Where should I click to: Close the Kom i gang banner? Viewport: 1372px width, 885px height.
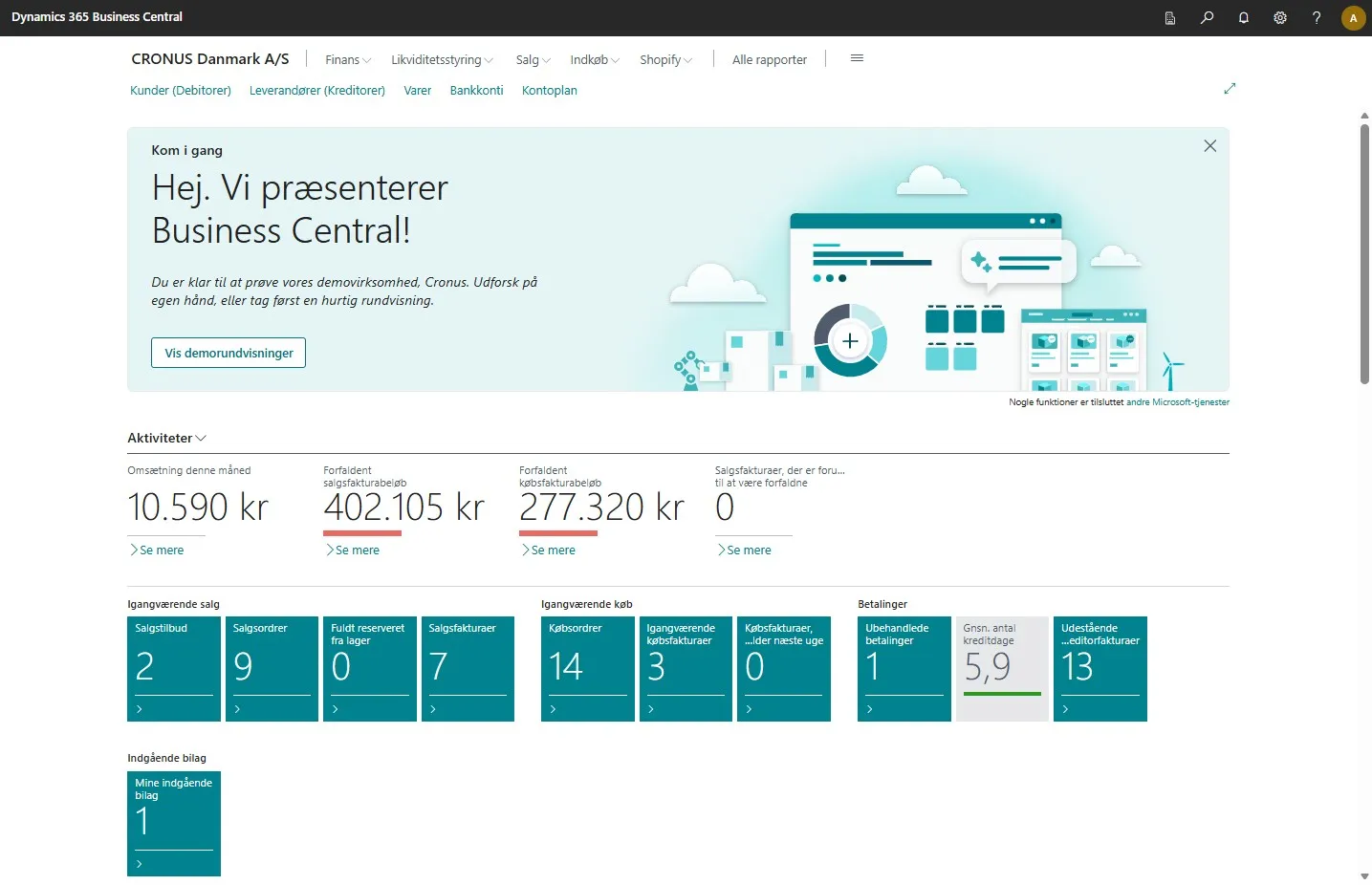pyautogui.click(x=1209, y=146)
